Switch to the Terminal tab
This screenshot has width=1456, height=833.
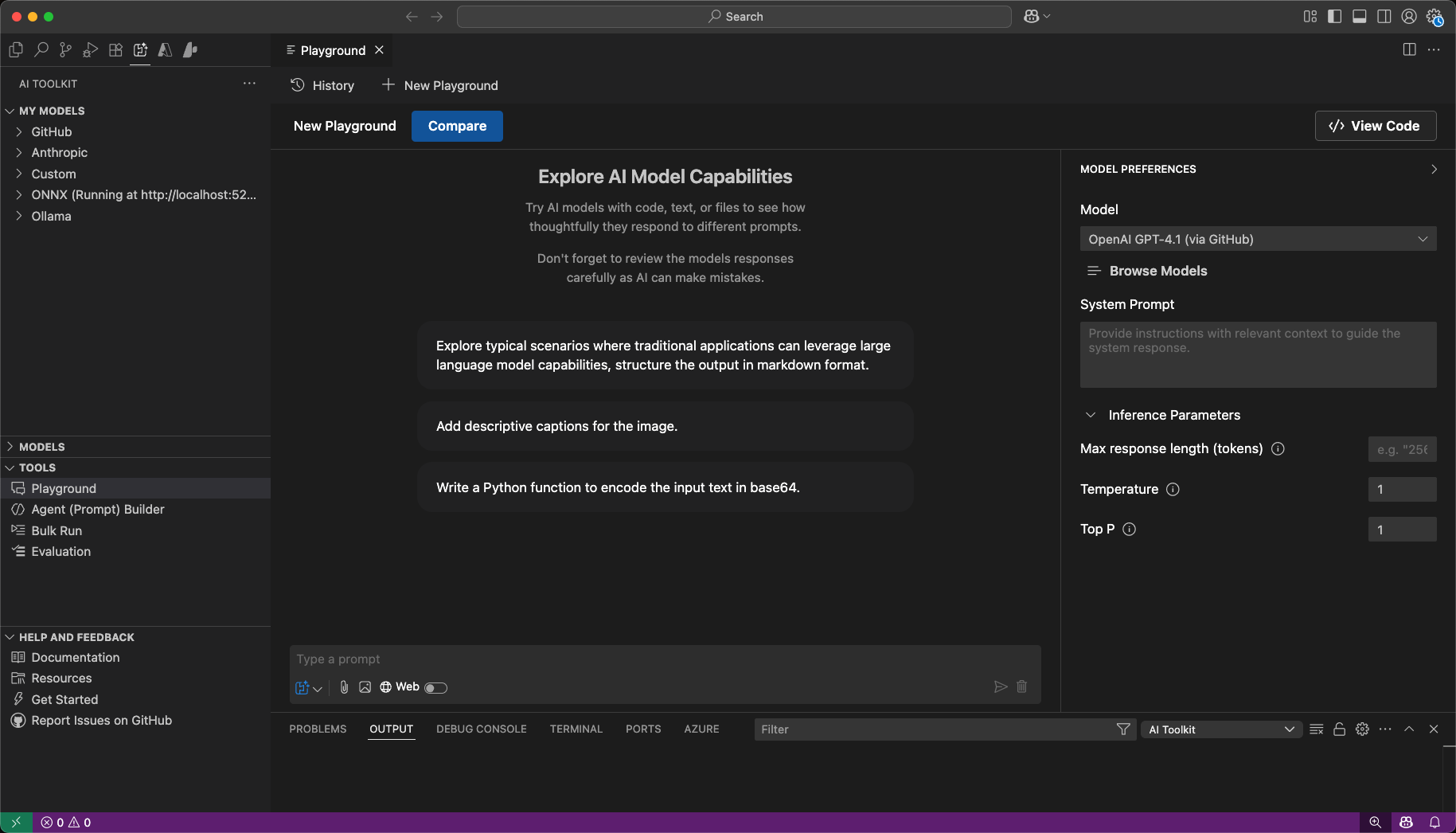(576, 729)
